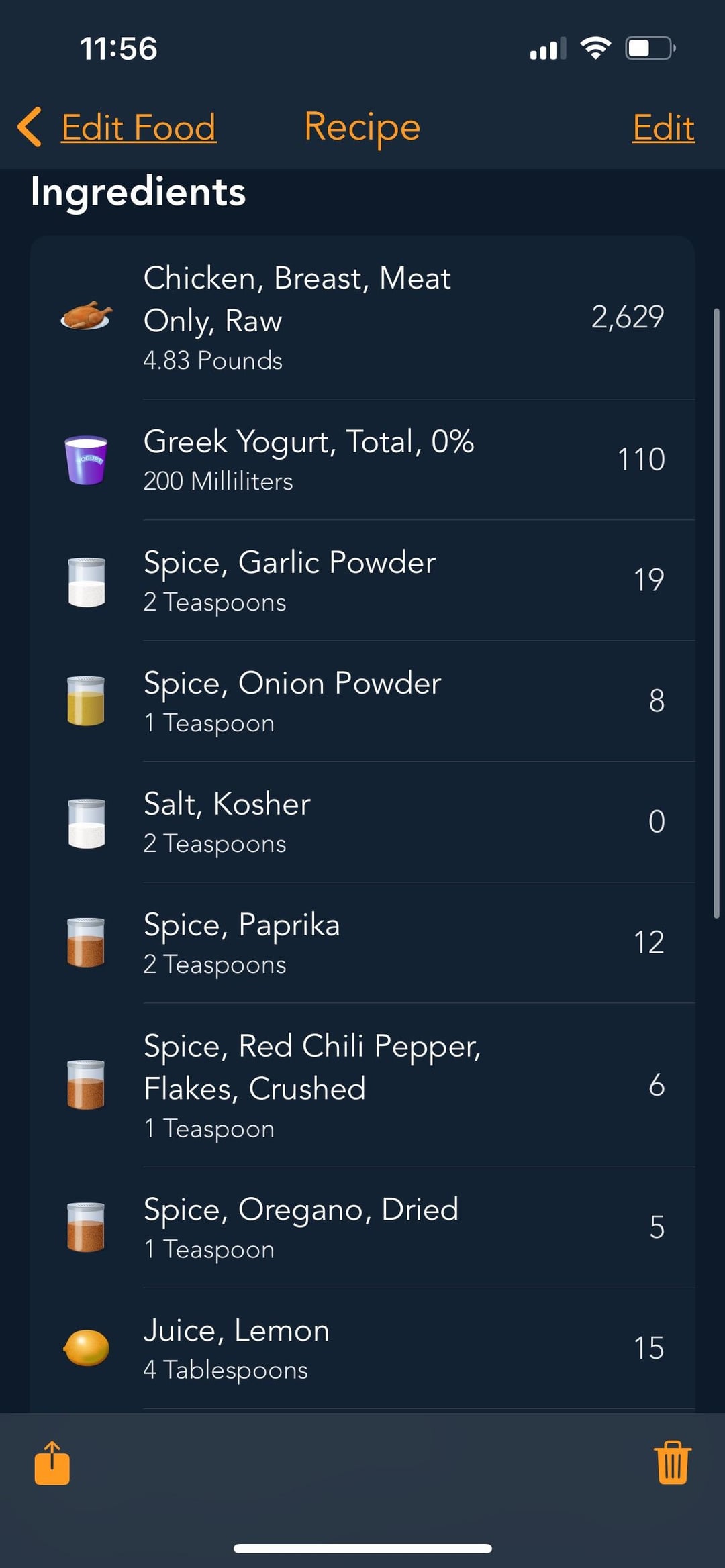The image size is (725, 1568).
Task: Tap the back chevron arrow
Action: point(30,127)
